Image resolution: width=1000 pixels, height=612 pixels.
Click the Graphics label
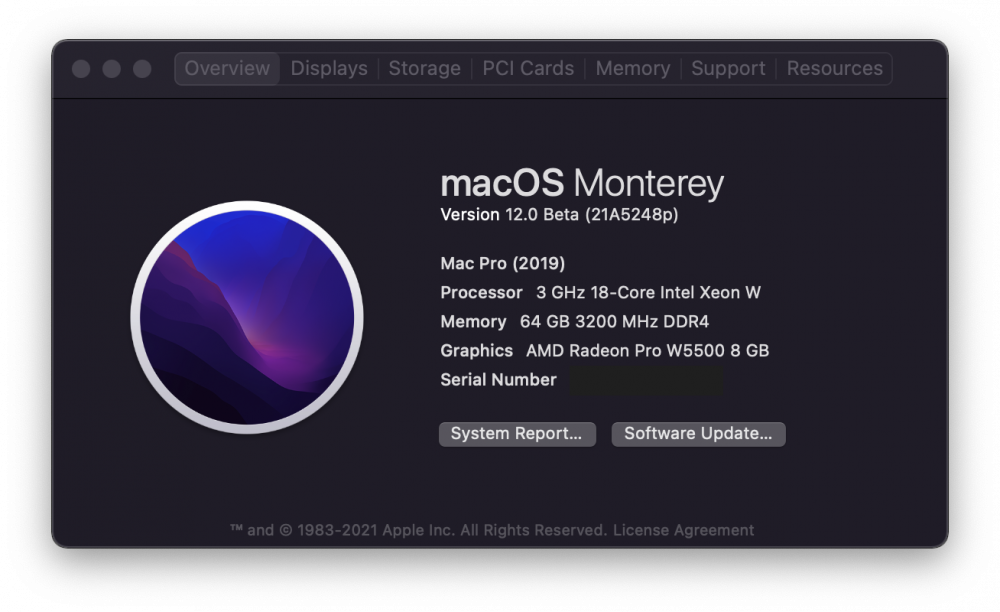(476, 351)
